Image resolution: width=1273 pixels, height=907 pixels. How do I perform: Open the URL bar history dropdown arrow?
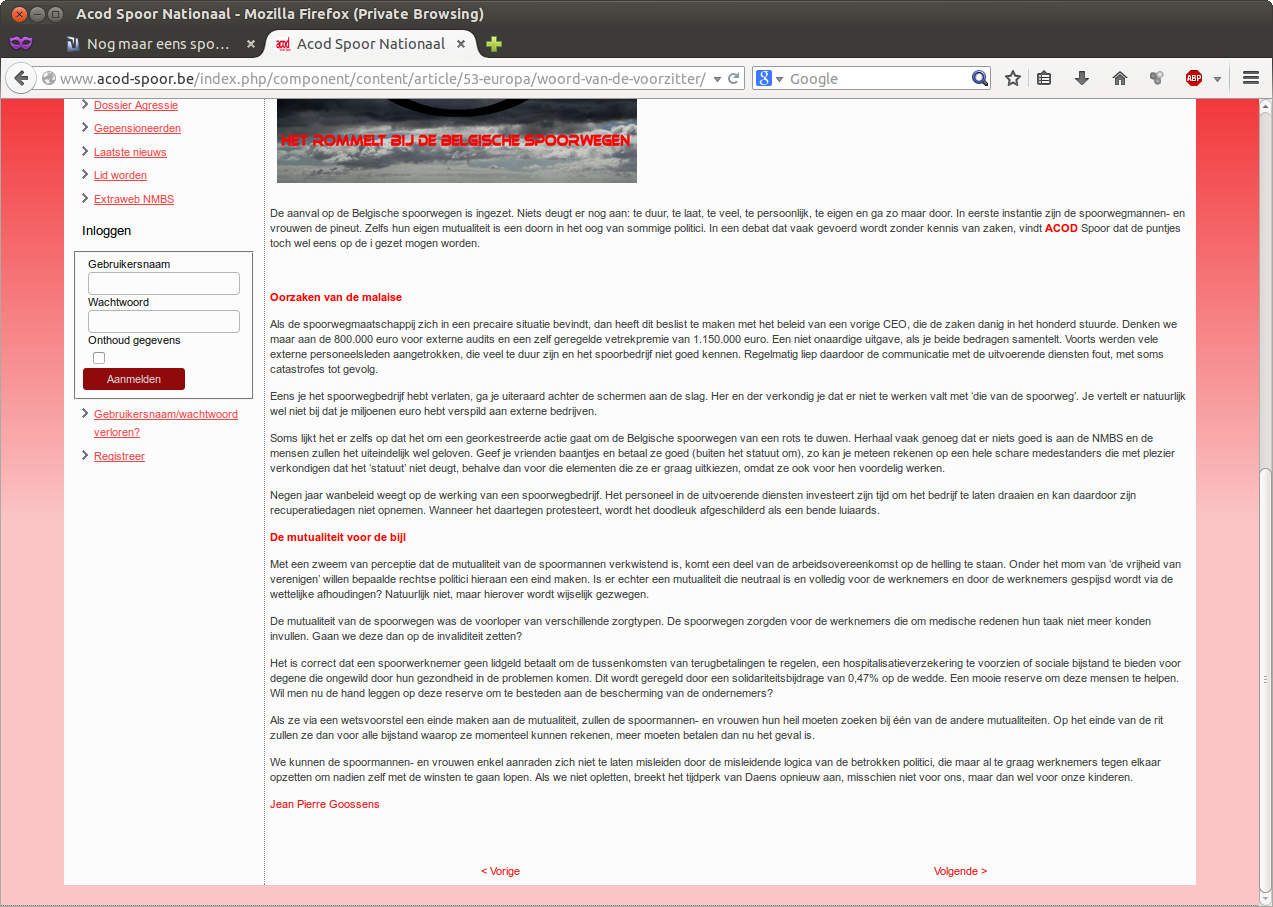(717, 78)
